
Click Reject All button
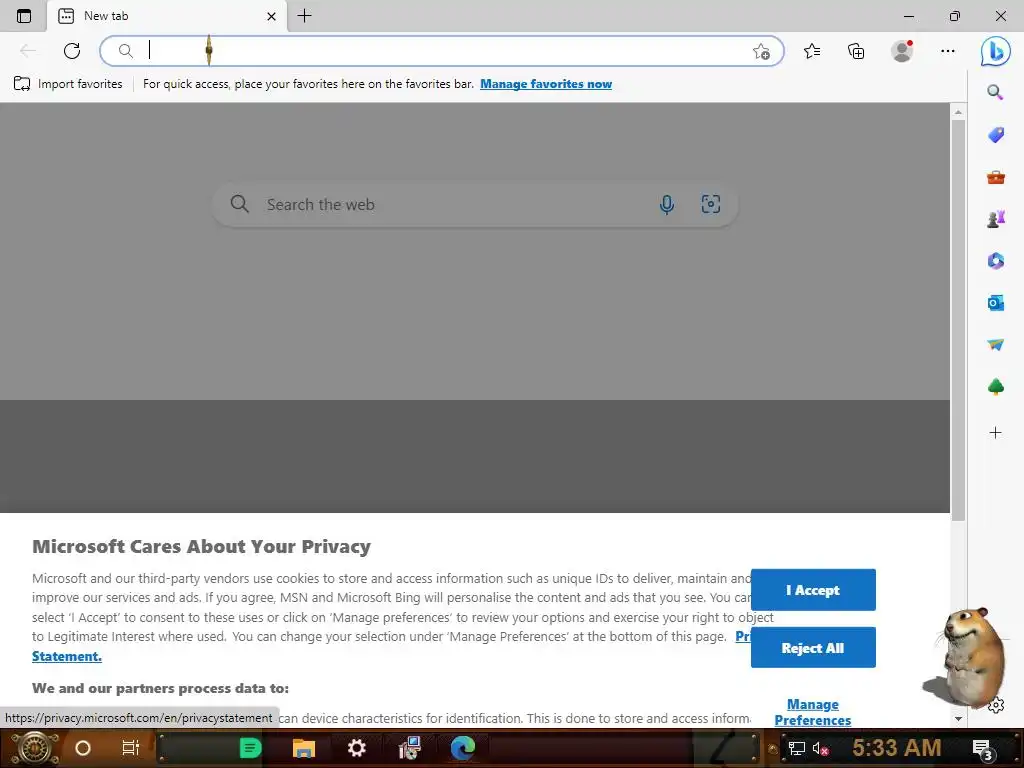pyautogui.click(x=813, y=648)
